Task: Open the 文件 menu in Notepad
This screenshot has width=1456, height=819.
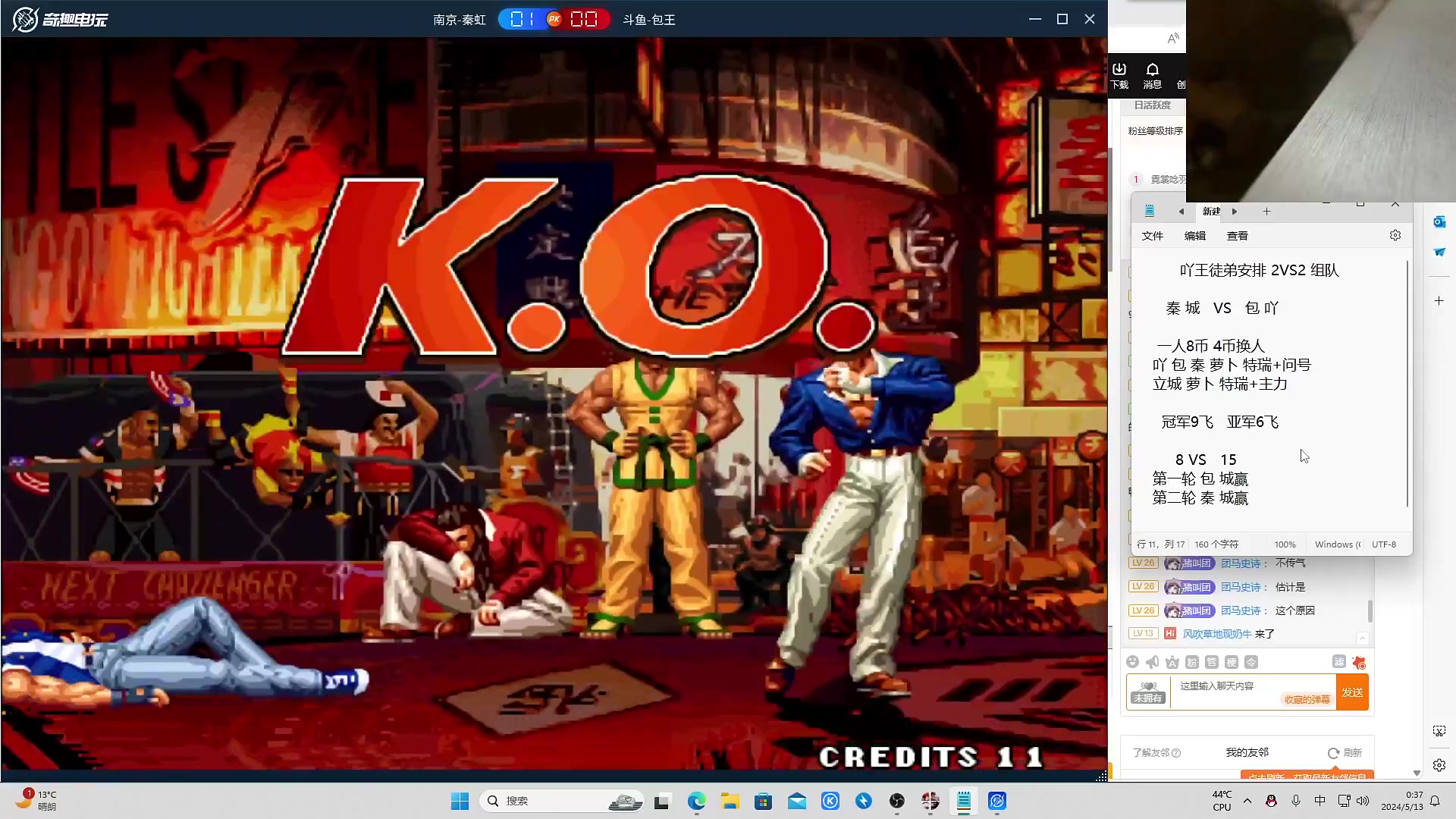Action: pos(1152,236)
